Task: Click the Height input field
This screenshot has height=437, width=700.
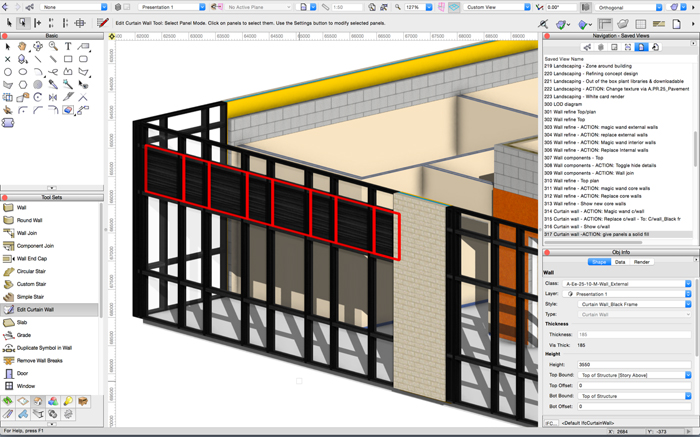Action: pos(633,365)
